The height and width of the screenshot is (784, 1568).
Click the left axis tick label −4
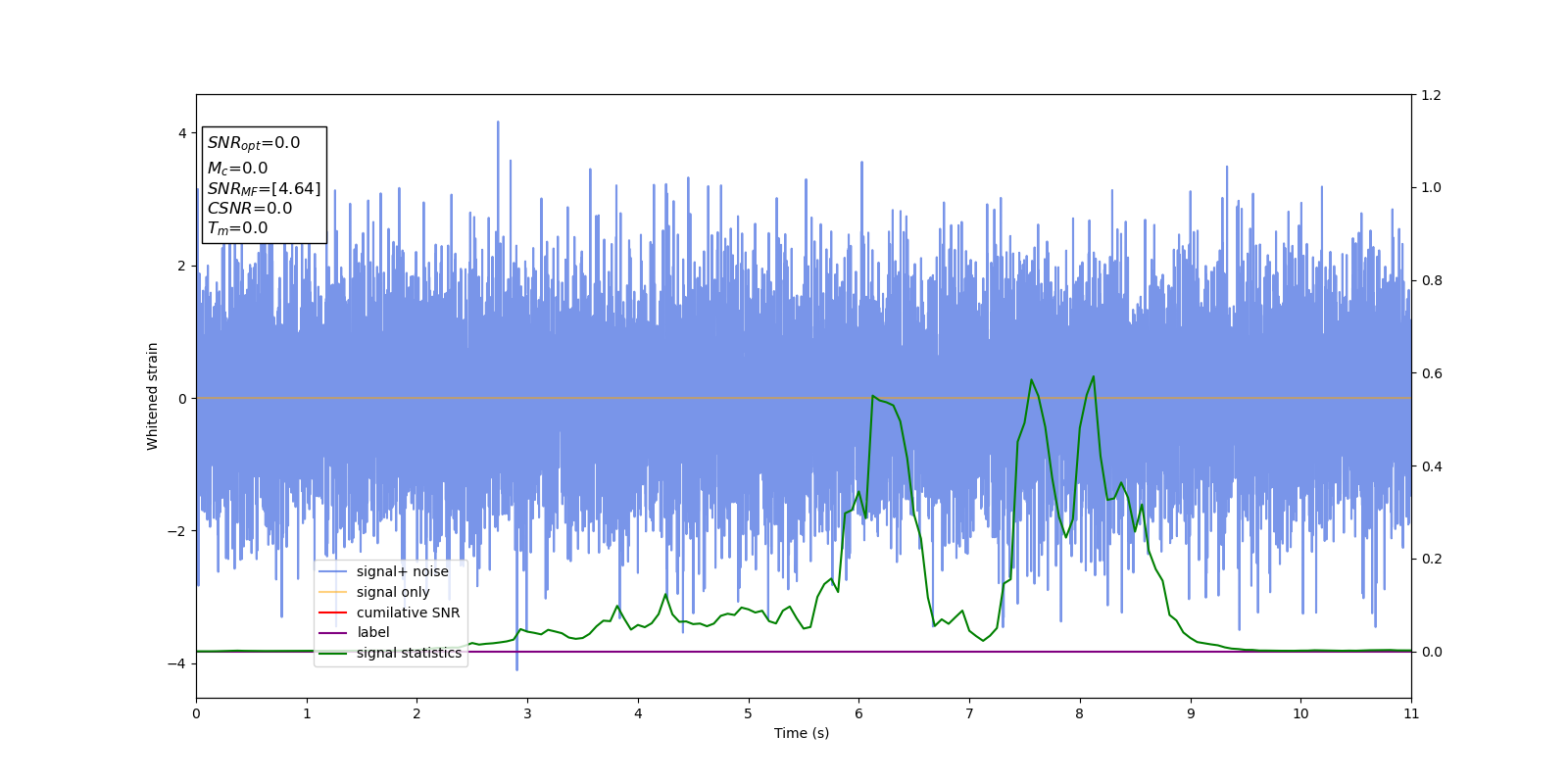click(x=175, y=663)
